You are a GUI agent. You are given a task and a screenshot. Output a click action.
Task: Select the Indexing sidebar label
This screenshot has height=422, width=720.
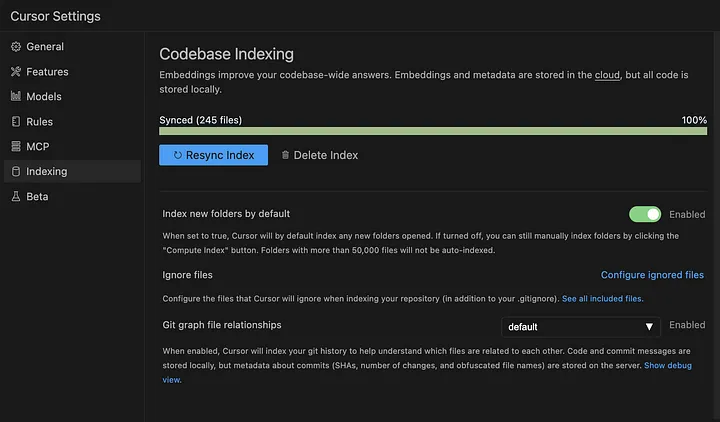click(47, 171)
